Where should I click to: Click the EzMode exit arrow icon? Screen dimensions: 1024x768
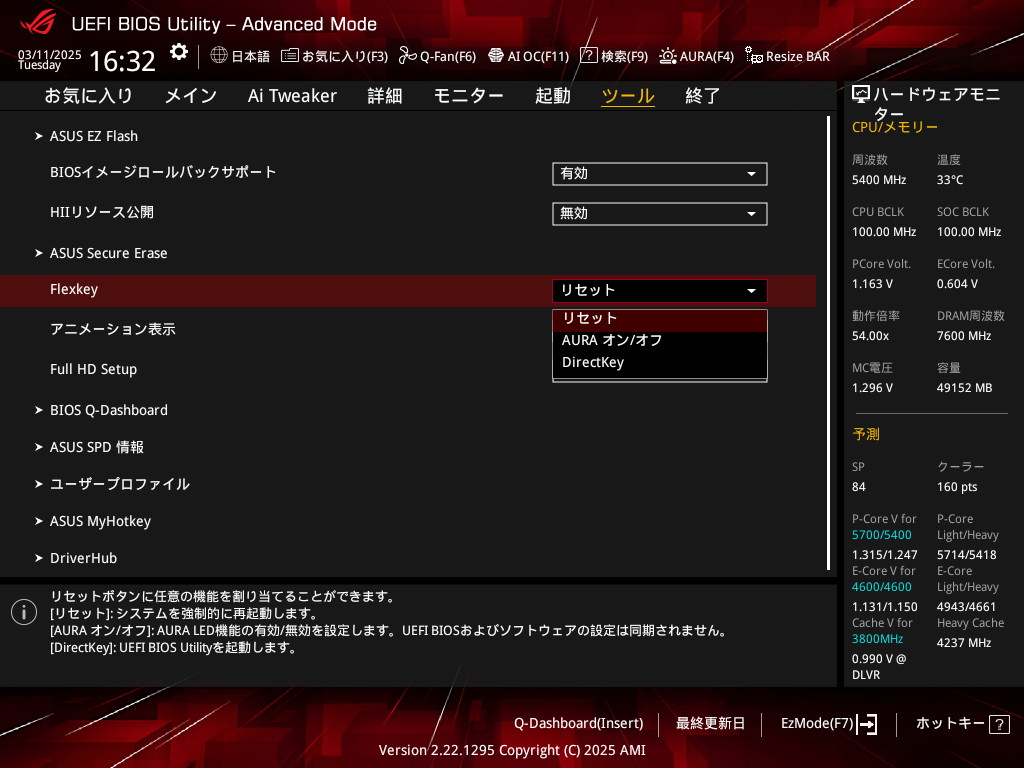coord(867,724)
